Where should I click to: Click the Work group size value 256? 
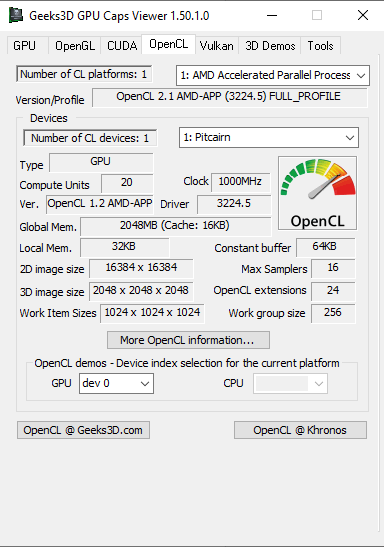pos(333,313)
